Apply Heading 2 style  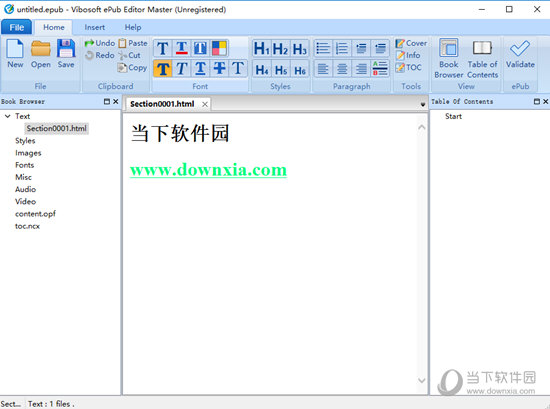tap(281, 48)
